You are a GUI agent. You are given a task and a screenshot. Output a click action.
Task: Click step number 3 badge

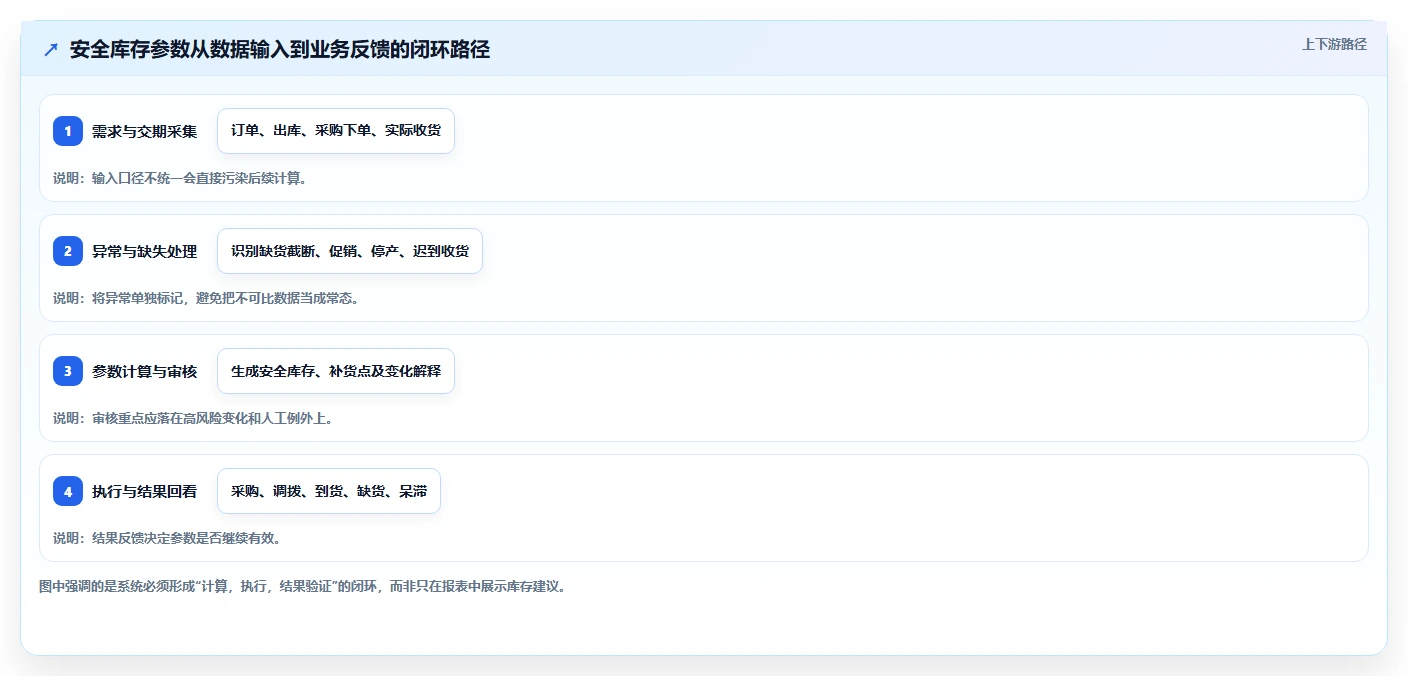point(68,371)
